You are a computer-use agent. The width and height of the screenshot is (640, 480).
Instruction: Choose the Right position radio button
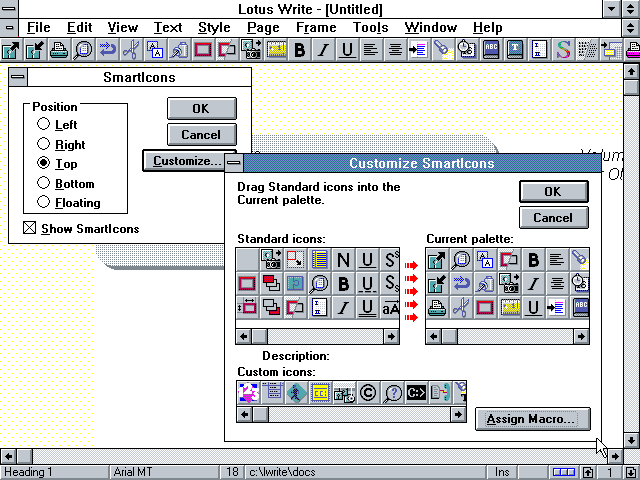pyautogui.click(x=43, y=144)
